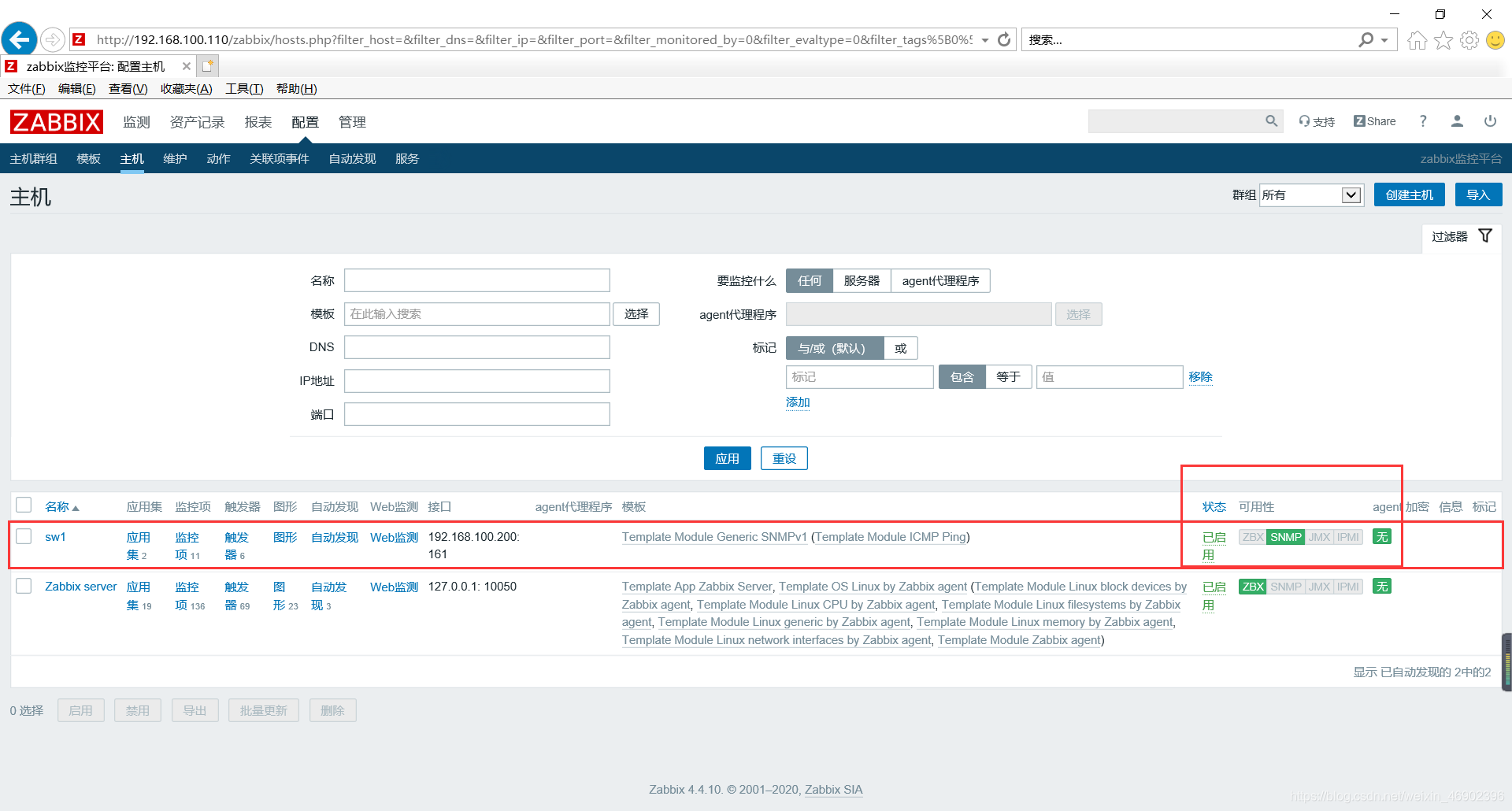Tick the select-all hosts checkbox

tap(24, 505)
